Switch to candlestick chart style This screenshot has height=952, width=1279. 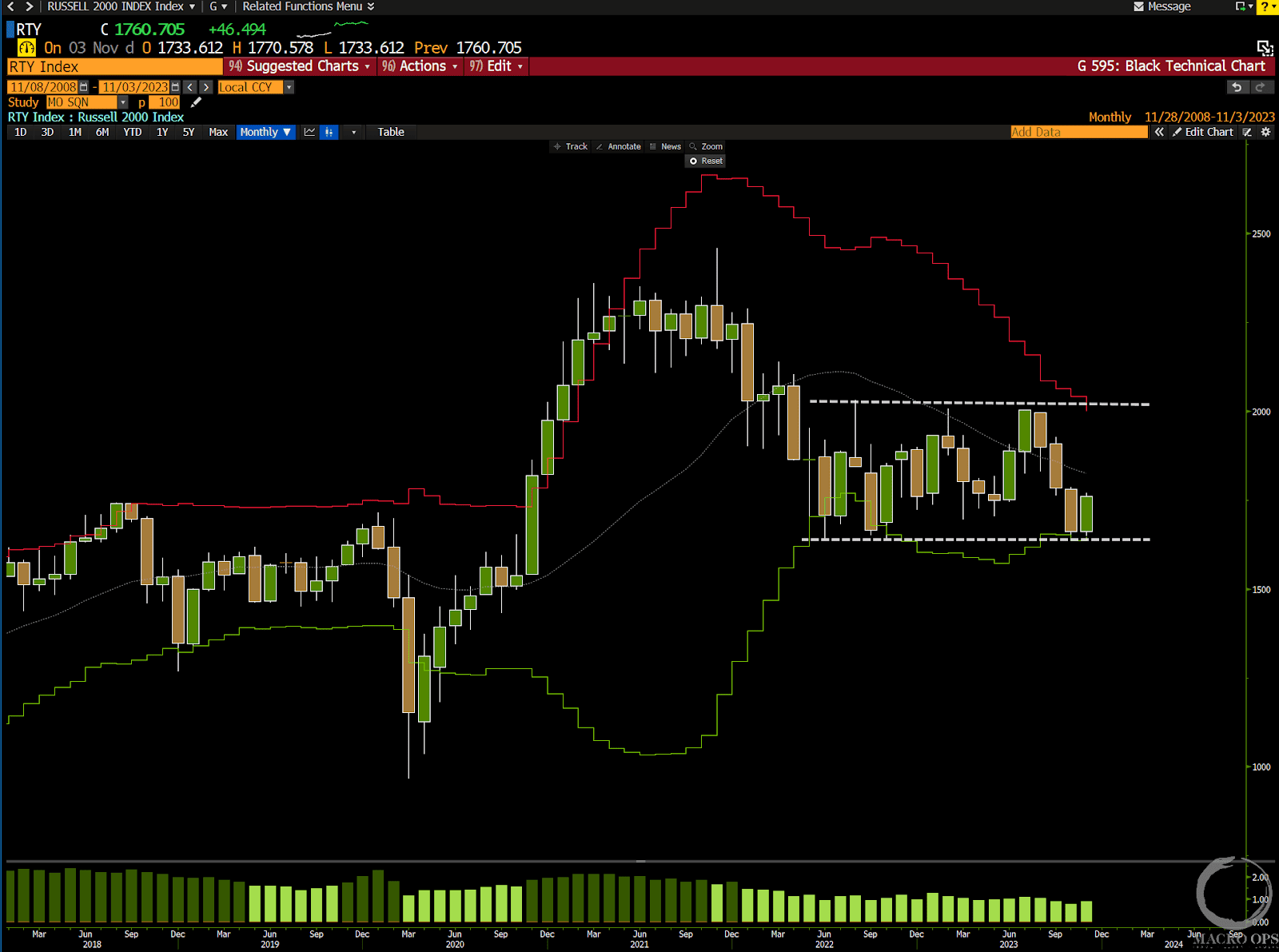click(329, 132)
